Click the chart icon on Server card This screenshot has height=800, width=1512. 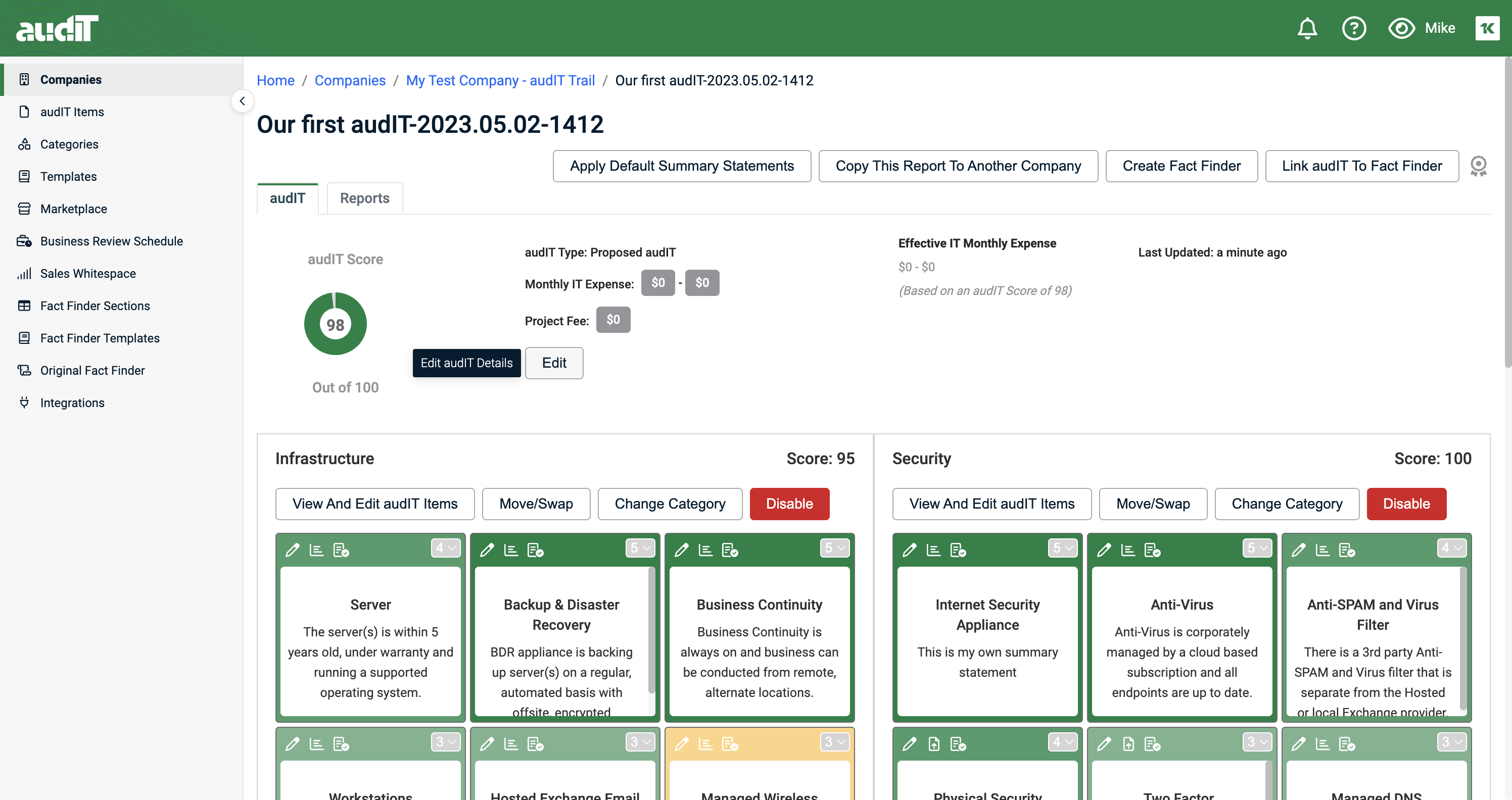click(316, 549)
